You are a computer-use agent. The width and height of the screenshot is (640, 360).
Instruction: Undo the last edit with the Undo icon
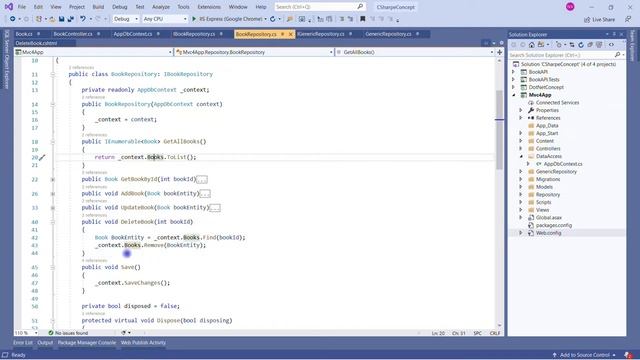coord(83,19)
